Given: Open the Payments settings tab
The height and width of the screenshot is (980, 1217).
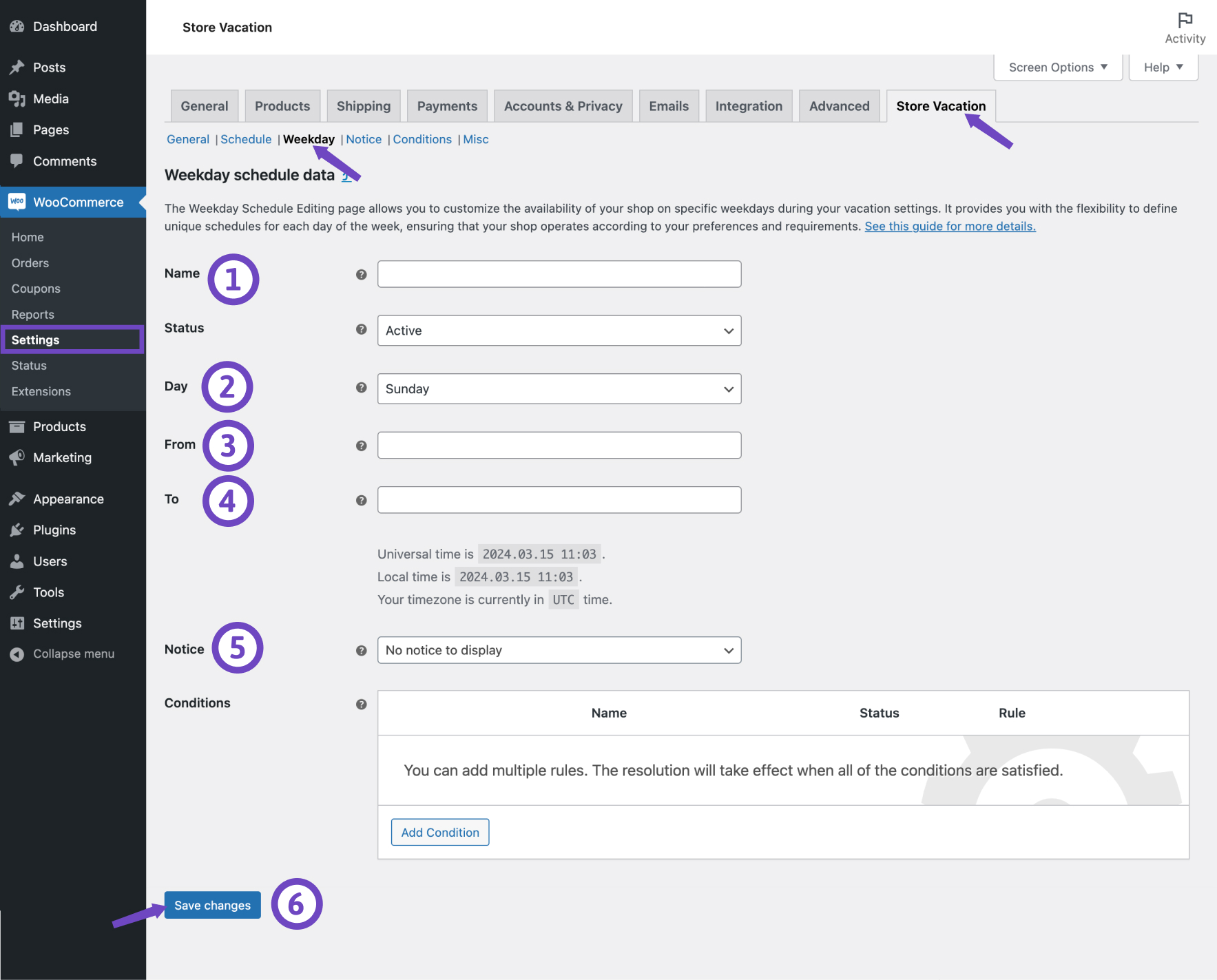Looking at the screenshot, I should click(x=447, y=105).
